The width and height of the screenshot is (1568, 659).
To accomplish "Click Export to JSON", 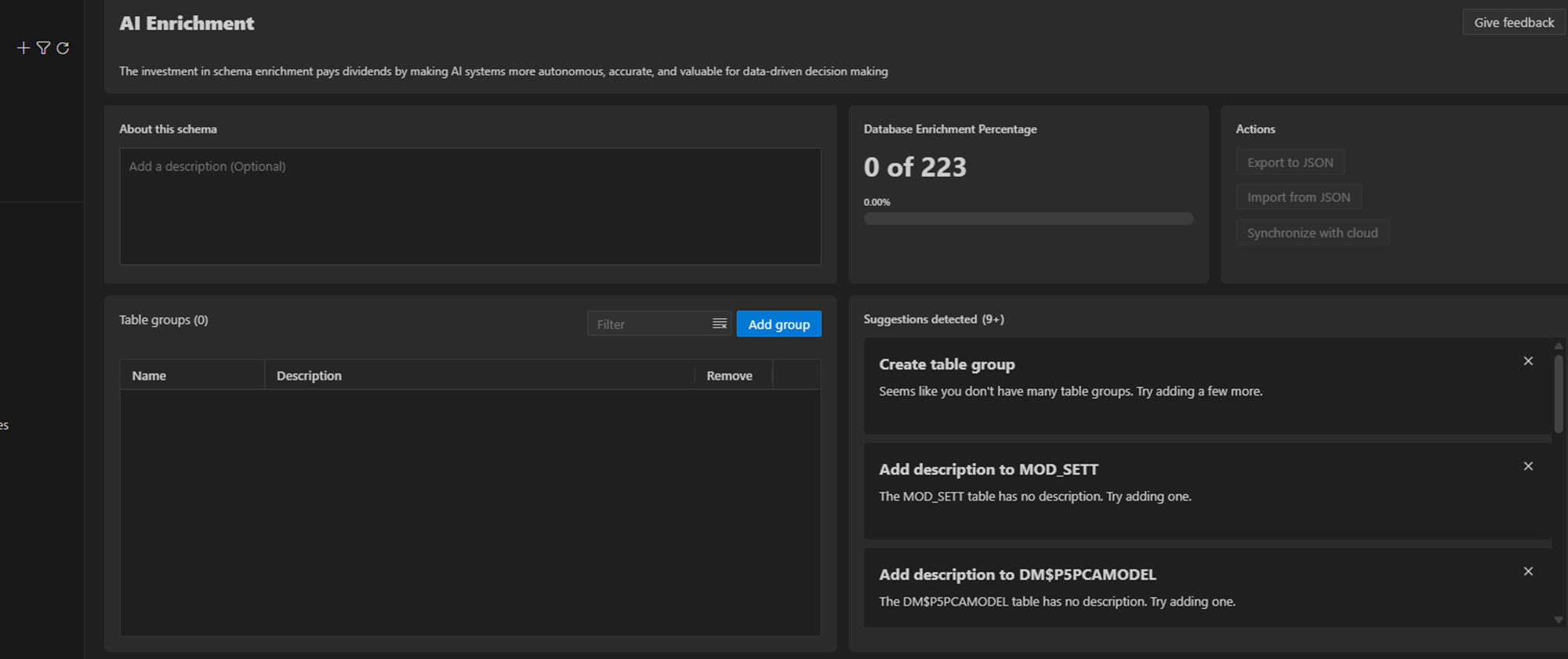I will 1290,162.
